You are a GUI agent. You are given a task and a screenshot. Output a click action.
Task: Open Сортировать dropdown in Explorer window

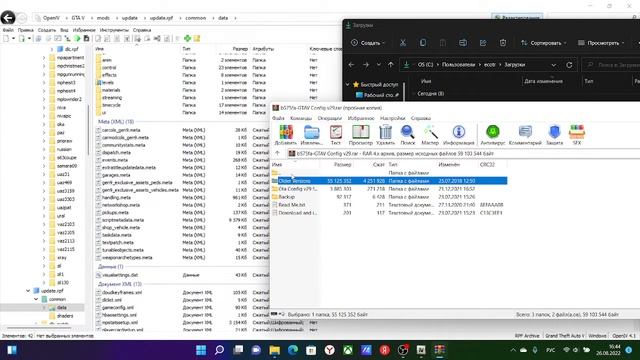point(543,42)
